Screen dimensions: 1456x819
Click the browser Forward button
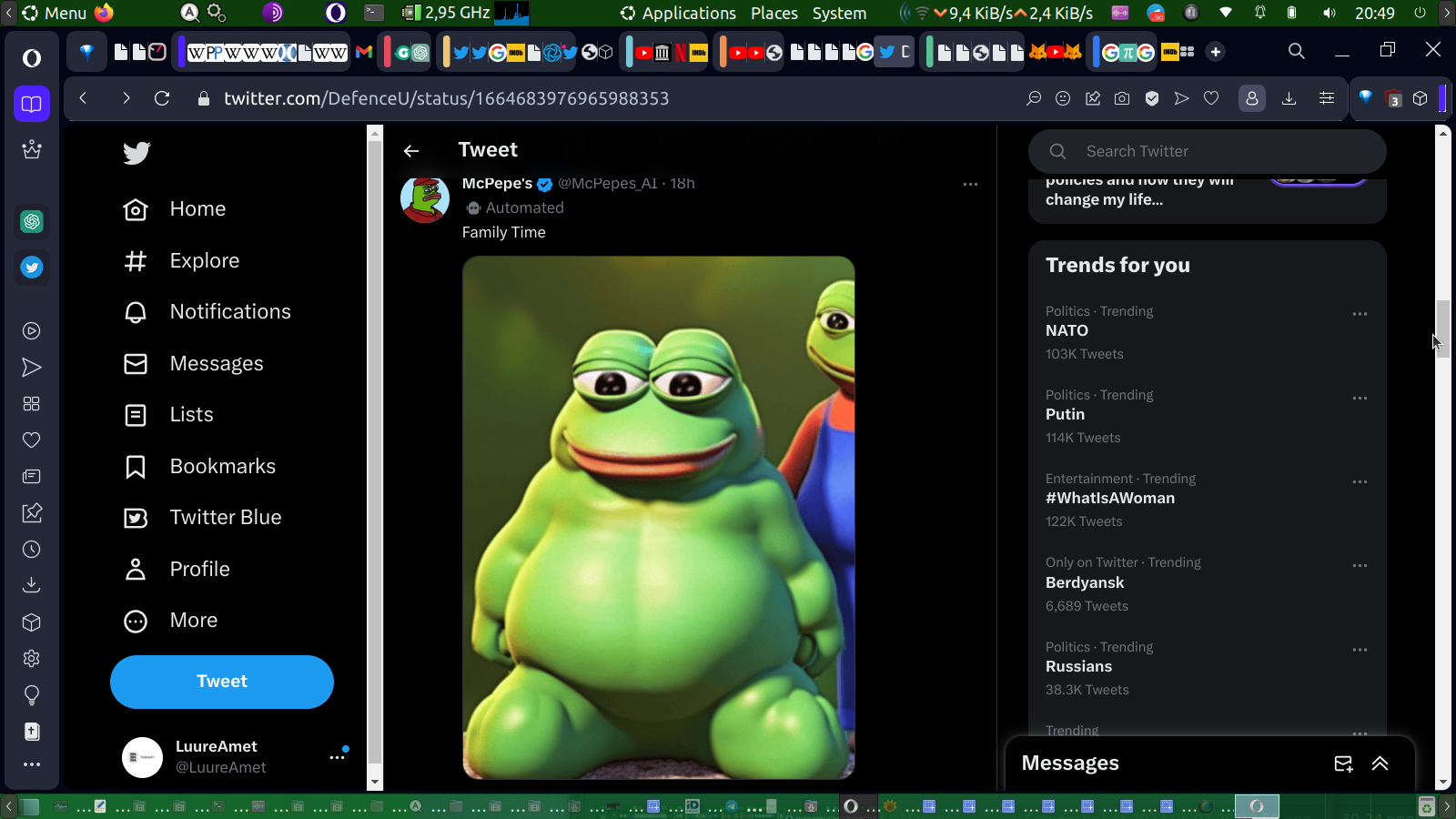pyautogui.click(x=126, y=98)
